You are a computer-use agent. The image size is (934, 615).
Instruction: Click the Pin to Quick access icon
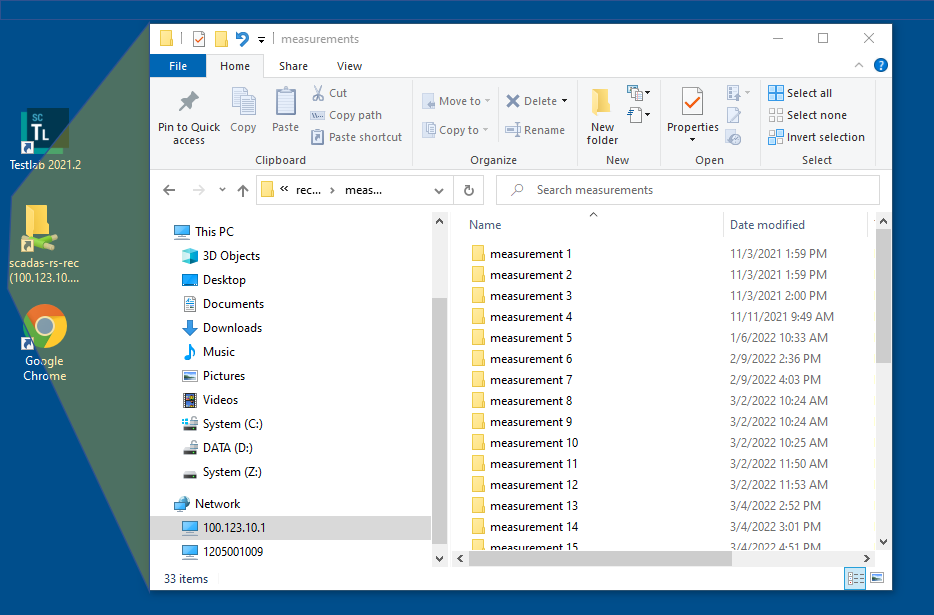click(x=188, y=103)
